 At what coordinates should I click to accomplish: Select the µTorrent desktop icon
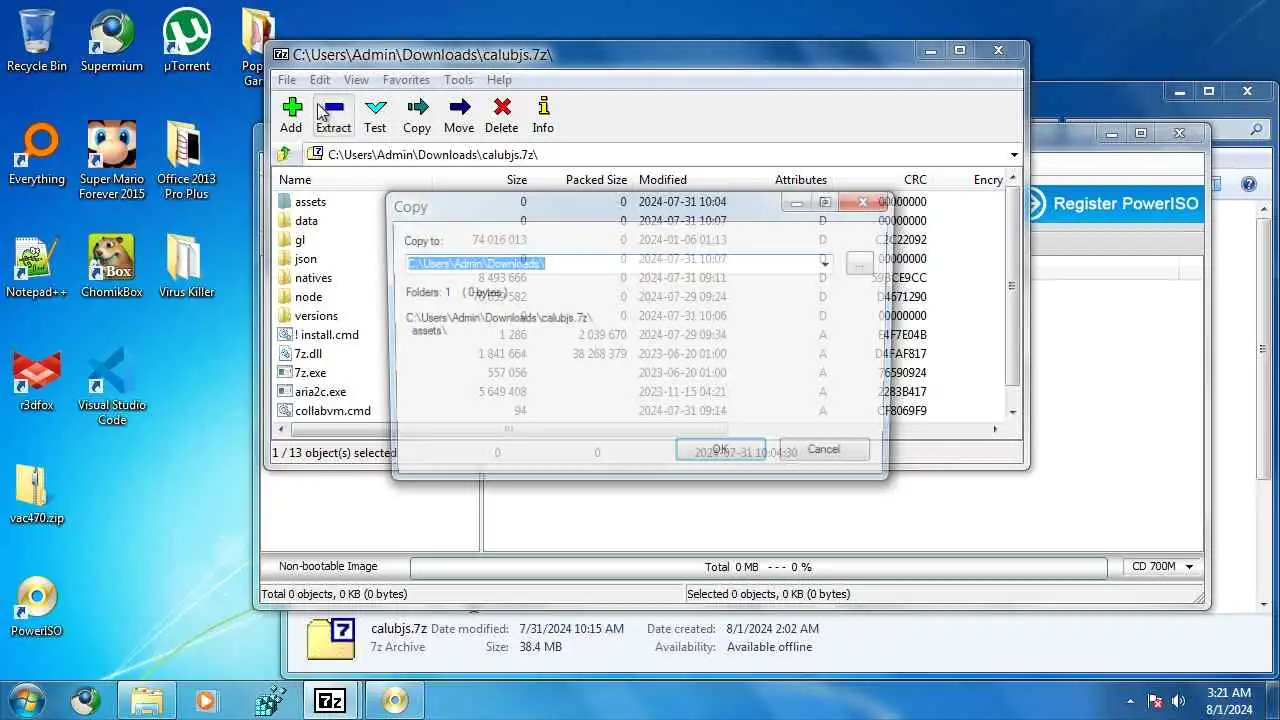pos(187,40)
